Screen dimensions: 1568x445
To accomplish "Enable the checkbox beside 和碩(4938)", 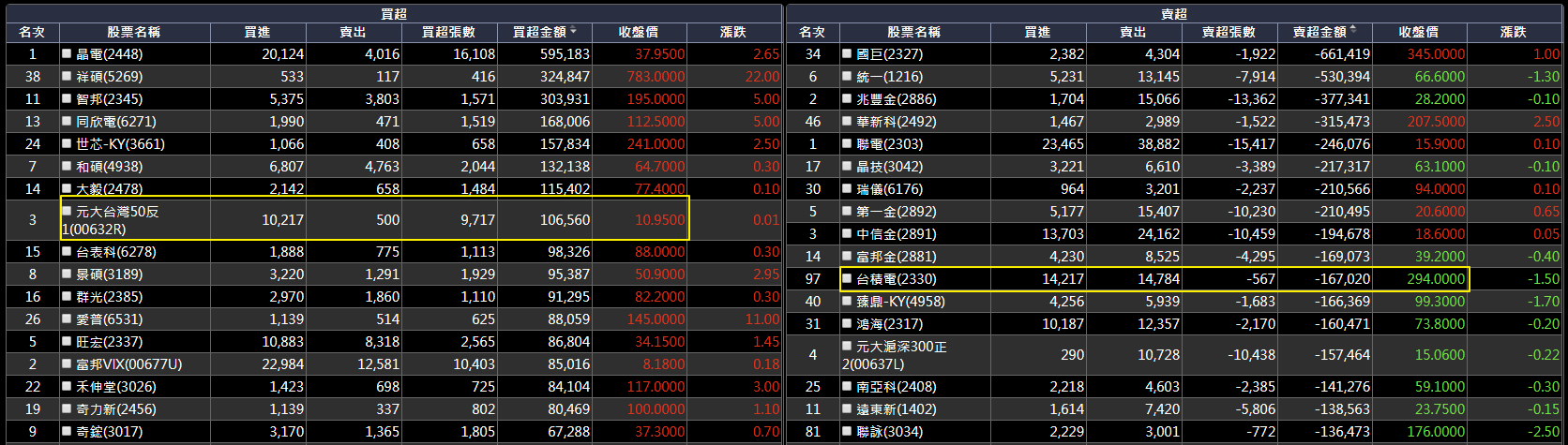I will pos(67,167).
